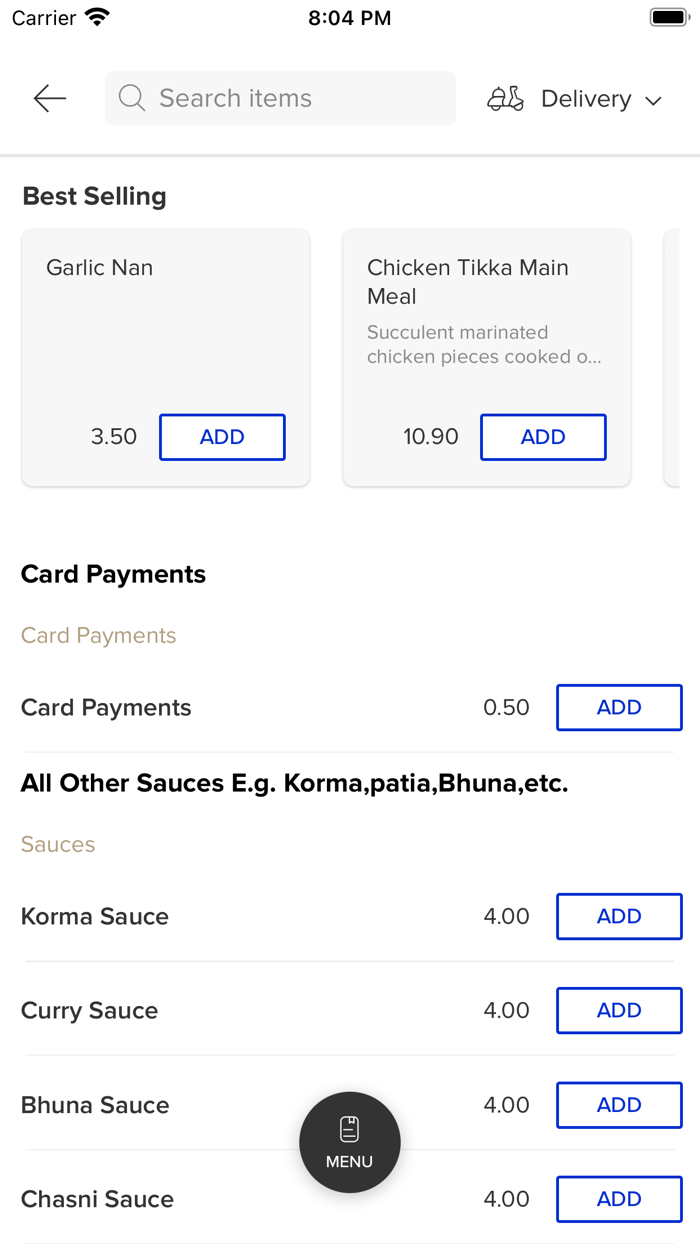700x1244 pixels.
Task: Add Garlic Nan to the order
Action: click(222, 437)
